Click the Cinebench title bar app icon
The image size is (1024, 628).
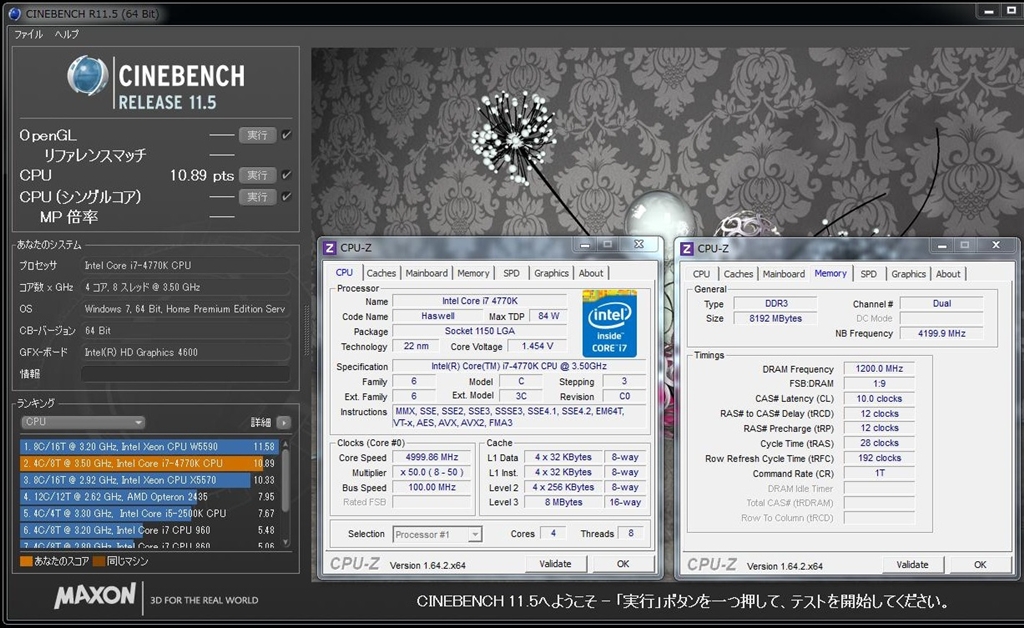pyautogui.click(x=11, y=13)
